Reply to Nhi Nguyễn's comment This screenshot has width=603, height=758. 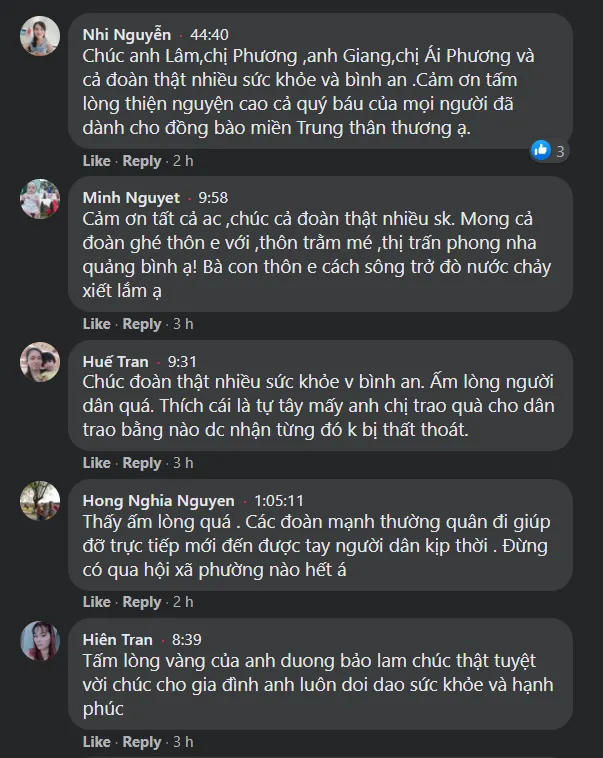pyautogui.click(x=141, y=161)
